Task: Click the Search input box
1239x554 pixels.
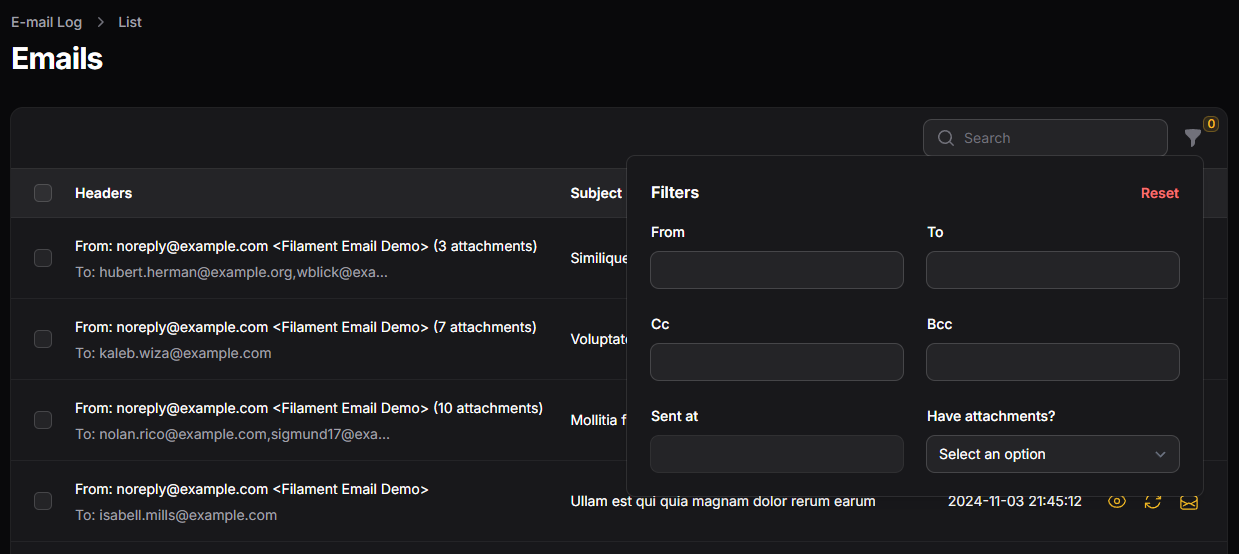Action: [1060, 138]
